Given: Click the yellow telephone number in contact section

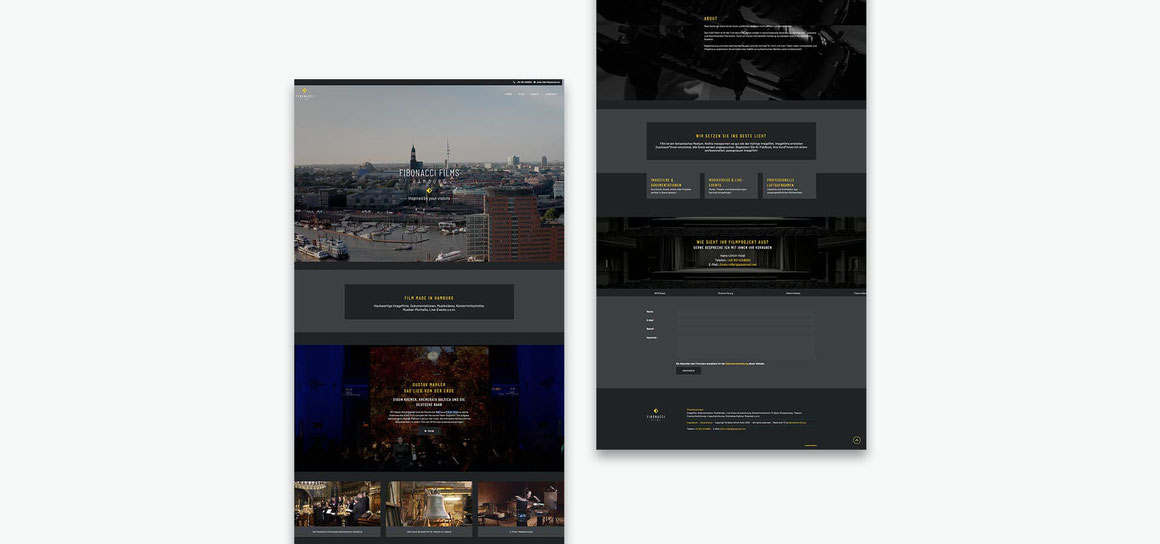Looking at the screenshot, I should pyautogui.click(x=737, y=260).
